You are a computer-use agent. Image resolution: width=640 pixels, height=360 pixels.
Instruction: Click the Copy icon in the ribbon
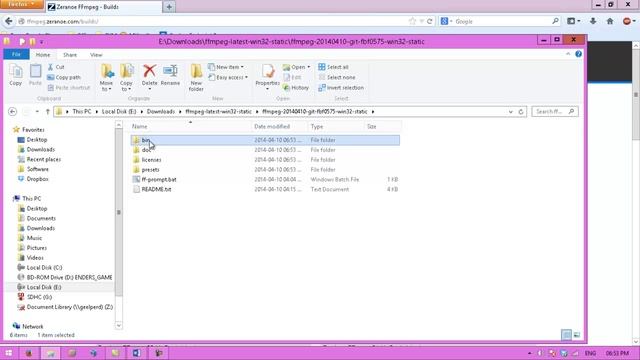(16, 75)
